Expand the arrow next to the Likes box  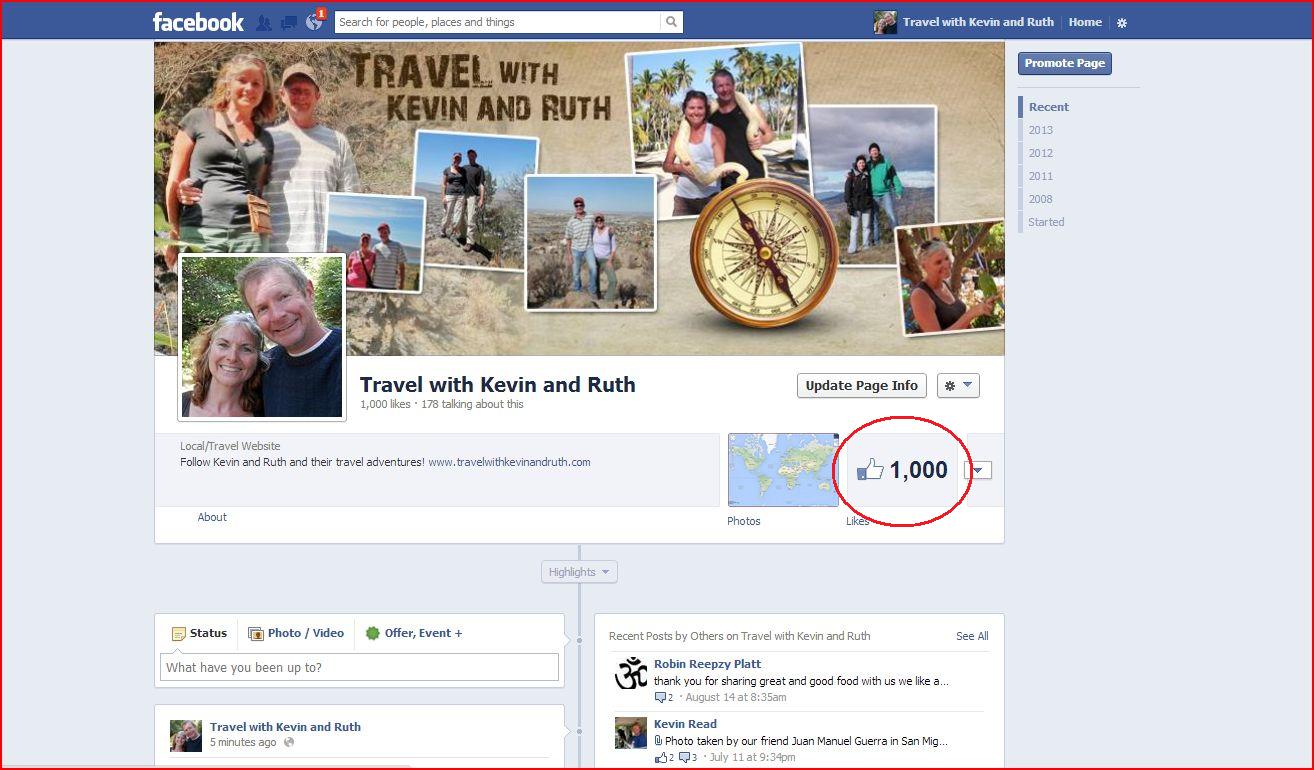(980, 469)
